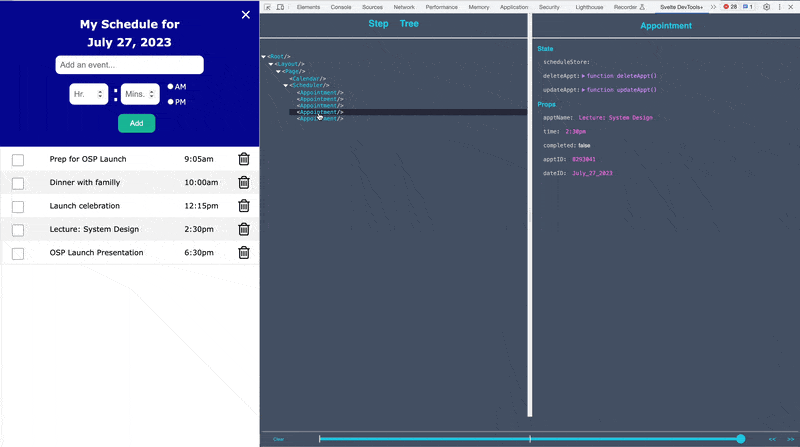
Task: Open the Application tab
Action: (x=514, y=7)
